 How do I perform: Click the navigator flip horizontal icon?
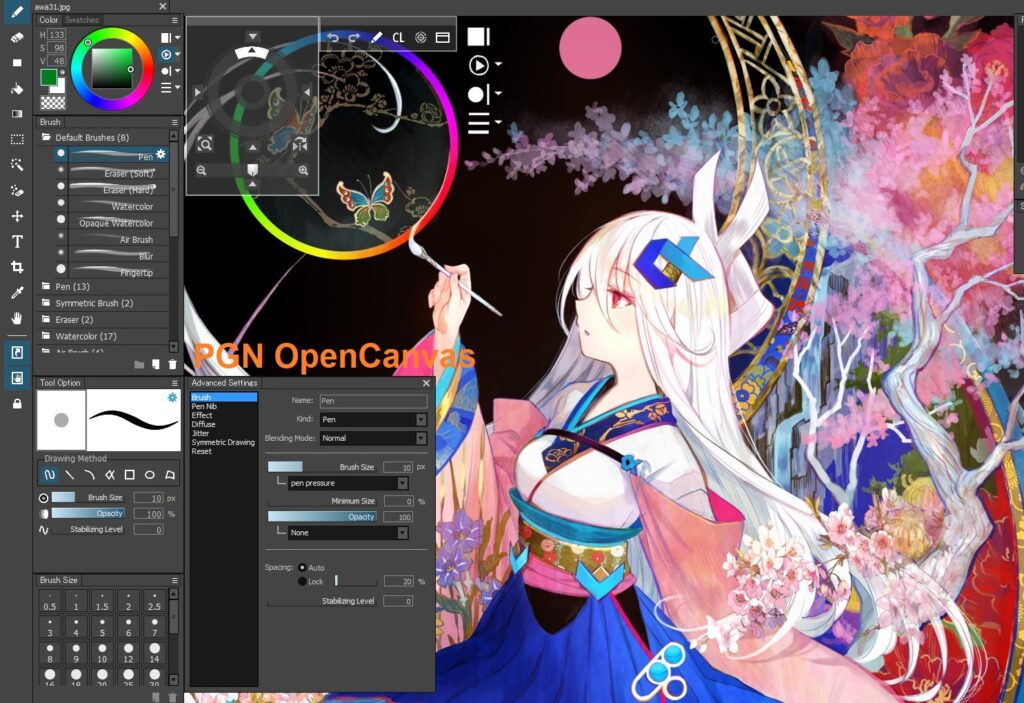click(x=300, y=144)
